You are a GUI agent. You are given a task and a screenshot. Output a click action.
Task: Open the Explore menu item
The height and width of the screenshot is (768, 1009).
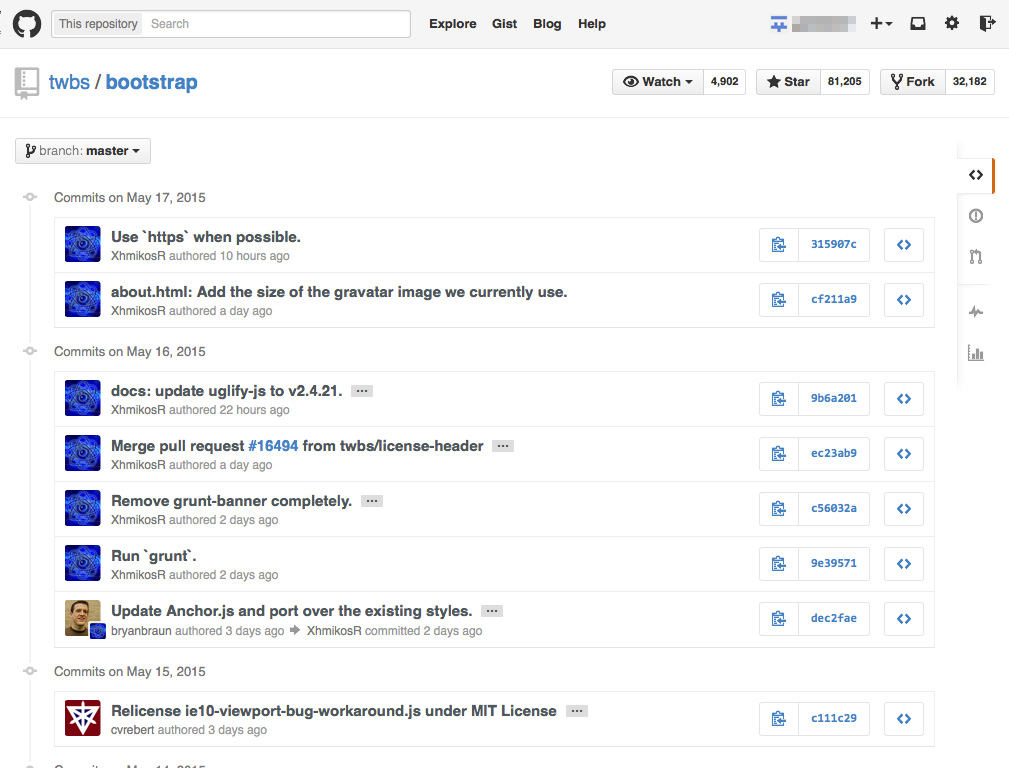click(x=452, y=23)
